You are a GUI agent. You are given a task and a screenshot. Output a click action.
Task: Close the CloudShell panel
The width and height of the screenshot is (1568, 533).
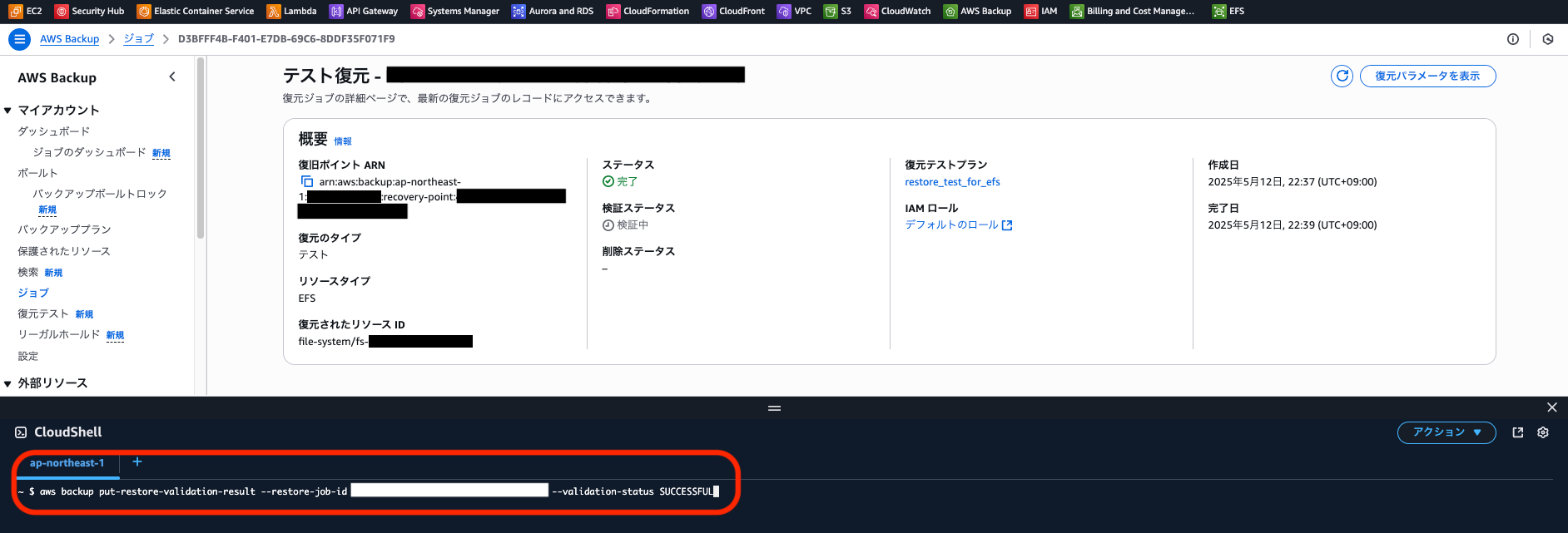point(1551,407)
